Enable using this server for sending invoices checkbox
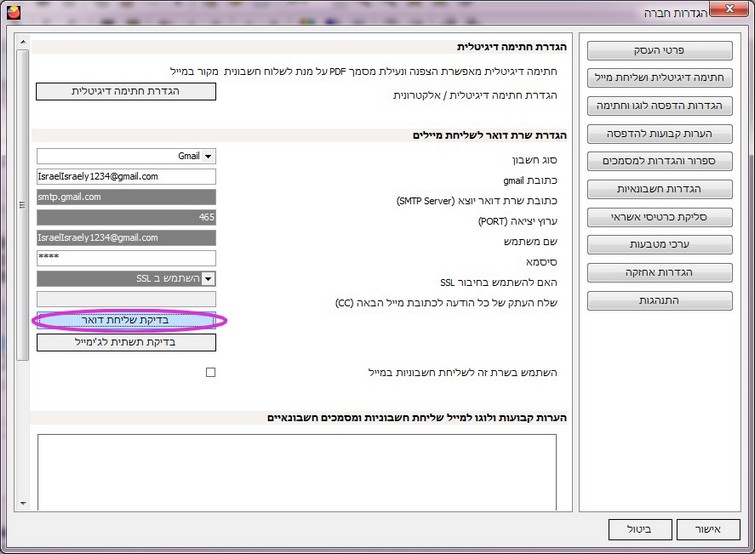755x554 pixels. pos(210,372)
